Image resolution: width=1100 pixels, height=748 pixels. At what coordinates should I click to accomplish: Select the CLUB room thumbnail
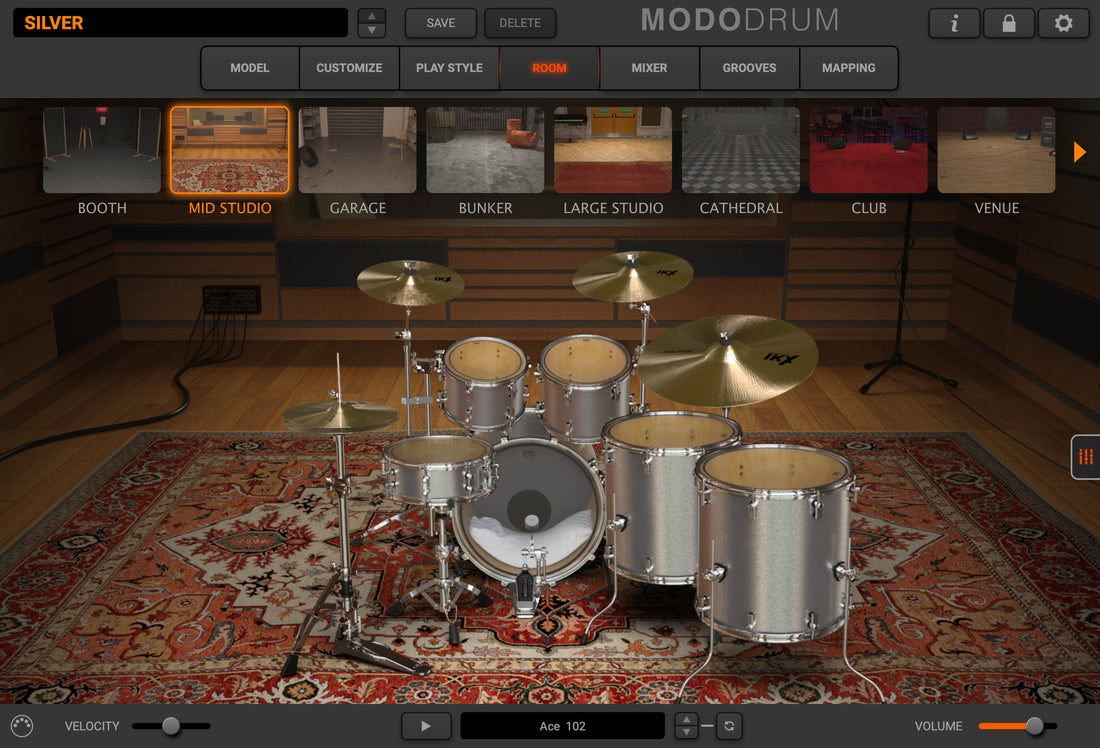tap(868, 150)
